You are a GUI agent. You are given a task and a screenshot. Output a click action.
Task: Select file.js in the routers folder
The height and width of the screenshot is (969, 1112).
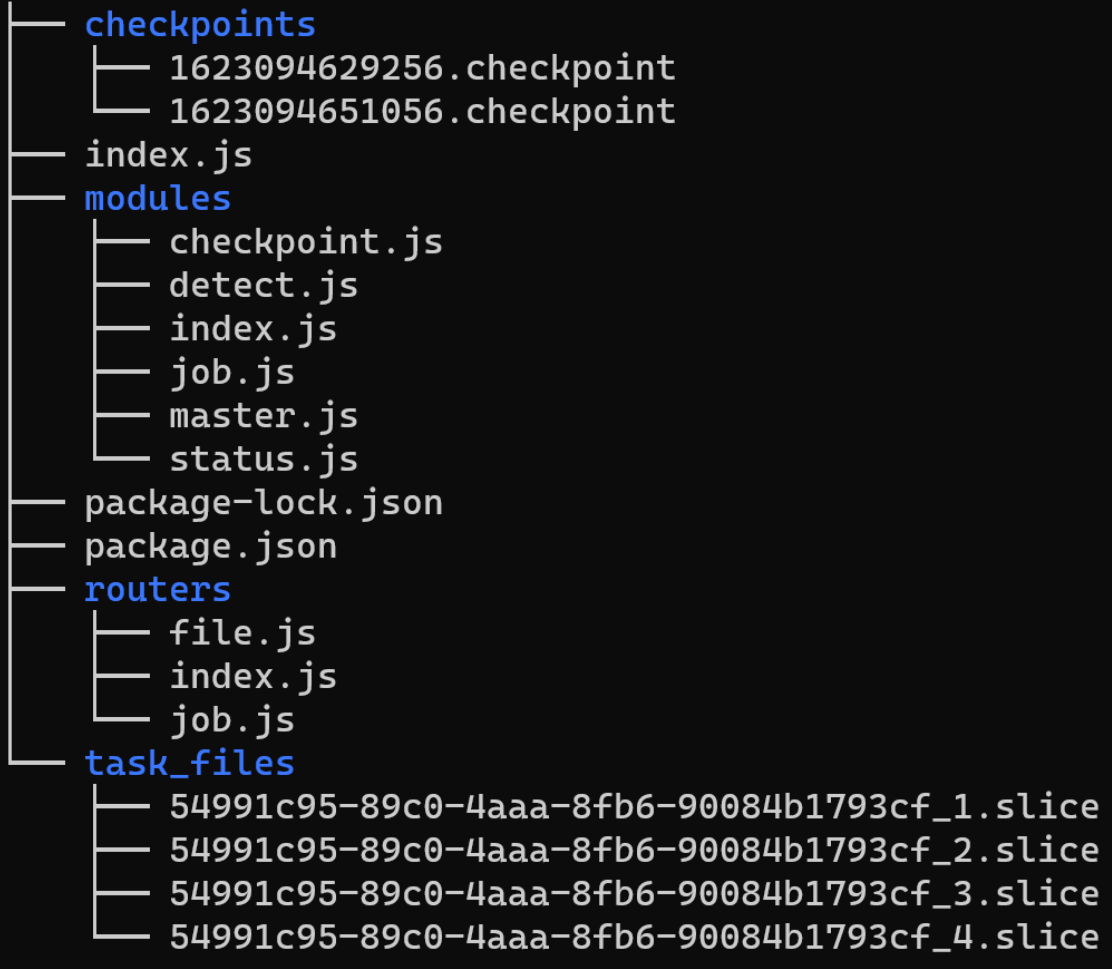pyautogui.click(x=242, y=633)
